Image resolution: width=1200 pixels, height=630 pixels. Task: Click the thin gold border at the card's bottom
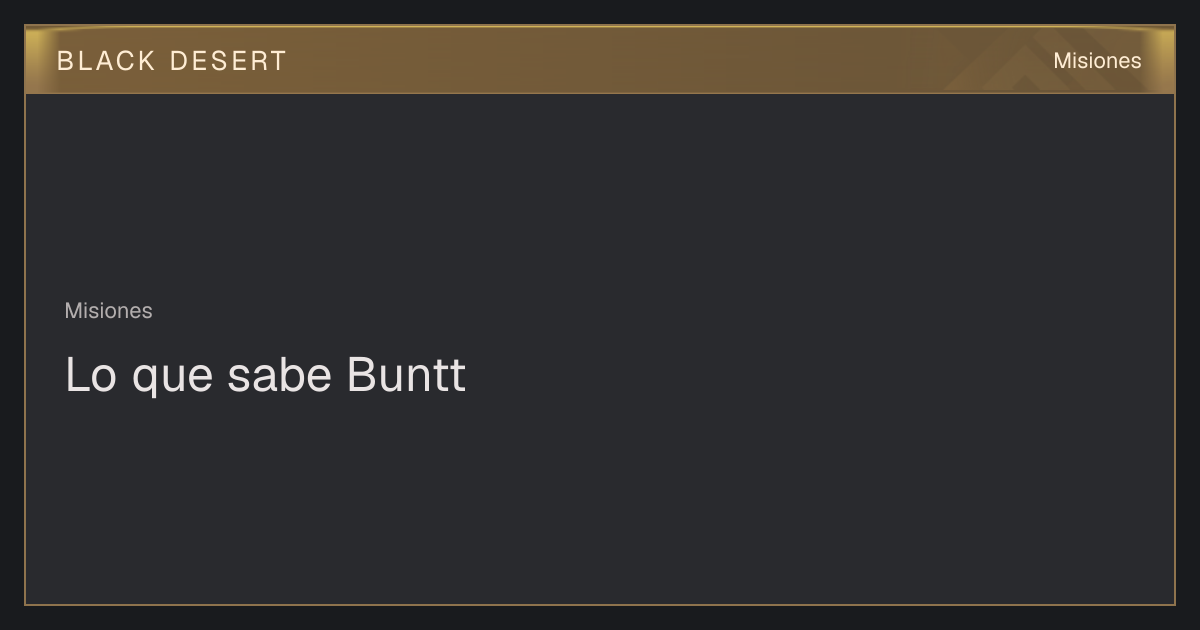(600, 604)
